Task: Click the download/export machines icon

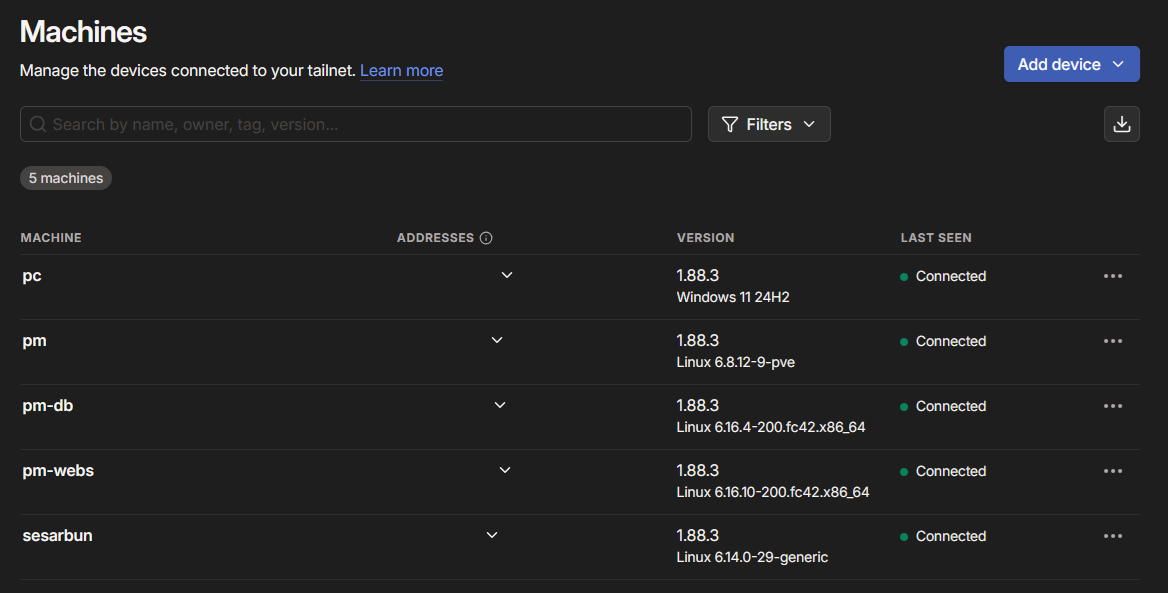Action: point(1121,124)
